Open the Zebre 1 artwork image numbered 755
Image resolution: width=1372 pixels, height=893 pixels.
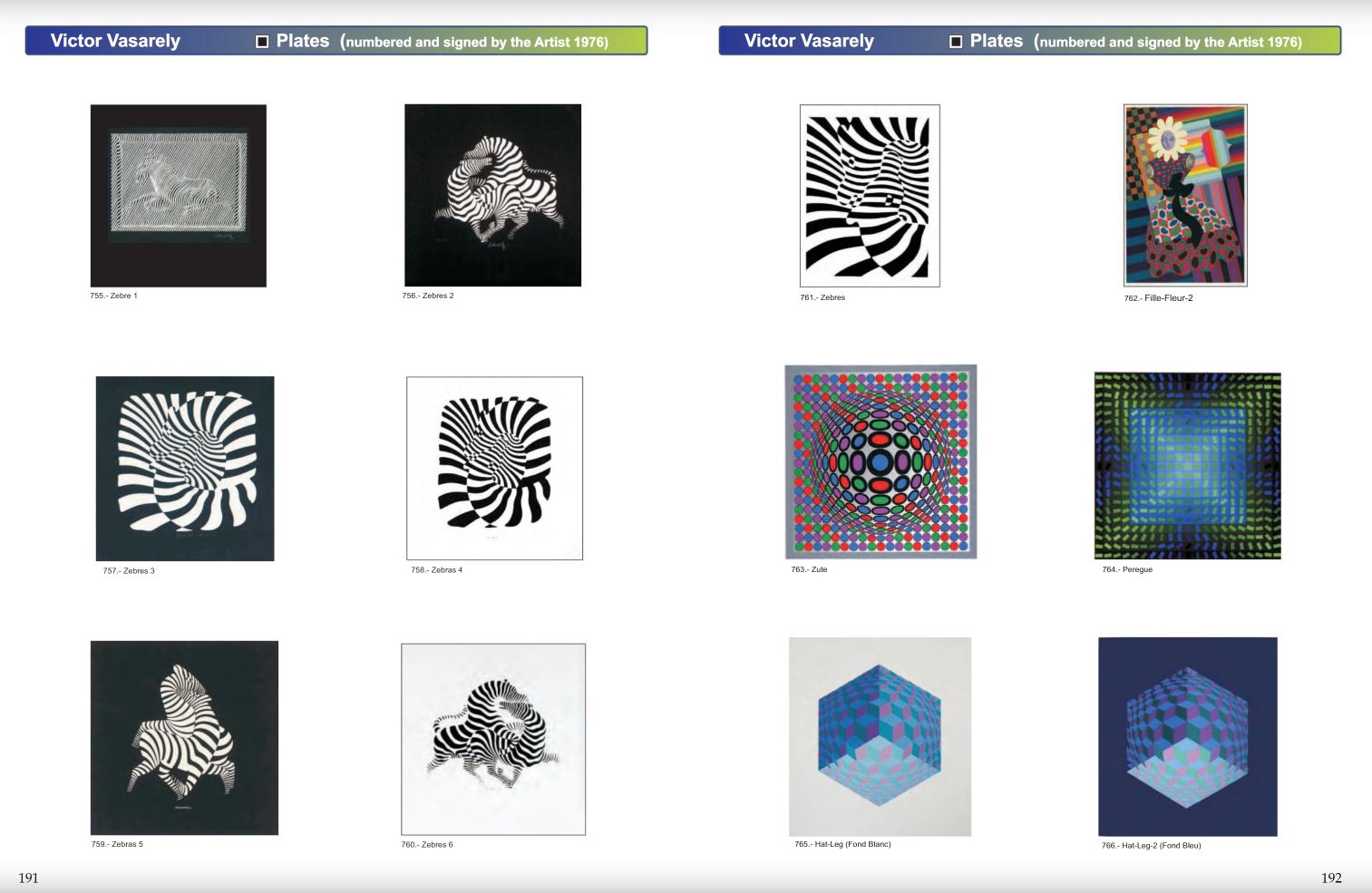click(179, 196)
